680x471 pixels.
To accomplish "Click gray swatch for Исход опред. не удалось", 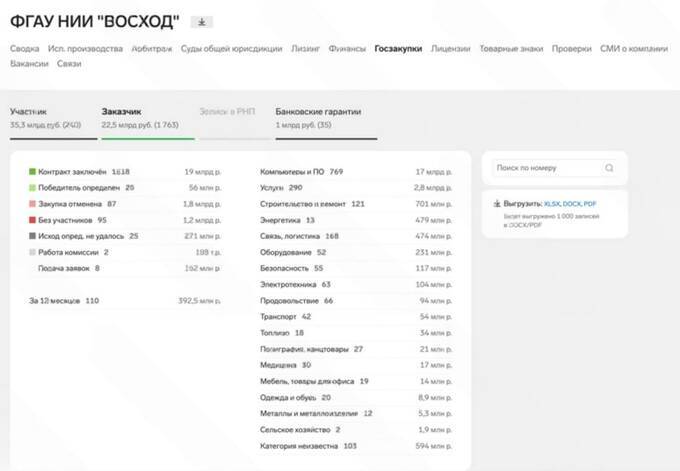I will (32, 236).
